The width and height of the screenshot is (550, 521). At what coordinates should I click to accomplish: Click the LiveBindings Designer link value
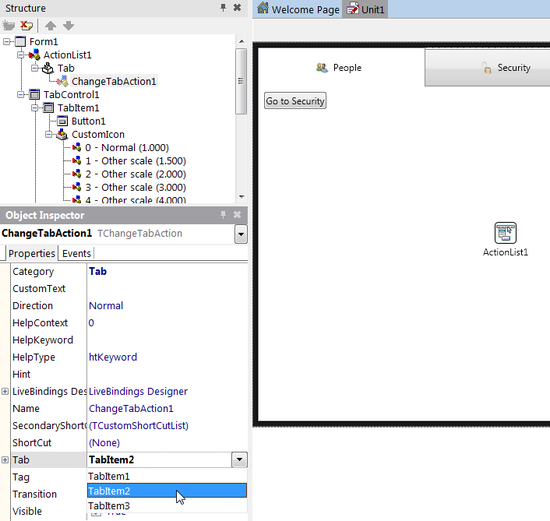pyautogui.click(x=138, y=391)
